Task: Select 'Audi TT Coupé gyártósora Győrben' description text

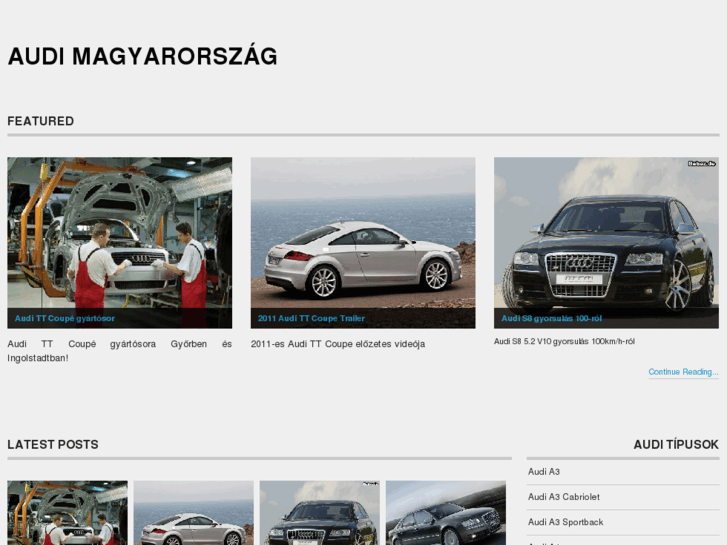Action: tap(120, 351)
